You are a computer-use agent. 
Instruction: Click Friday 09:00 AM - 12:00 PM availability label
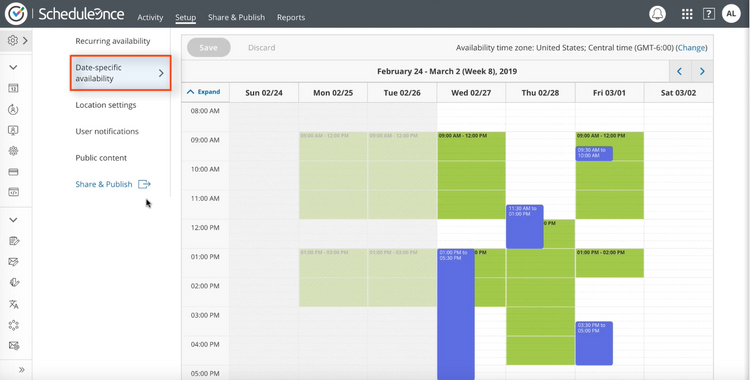tap(601, 136)
